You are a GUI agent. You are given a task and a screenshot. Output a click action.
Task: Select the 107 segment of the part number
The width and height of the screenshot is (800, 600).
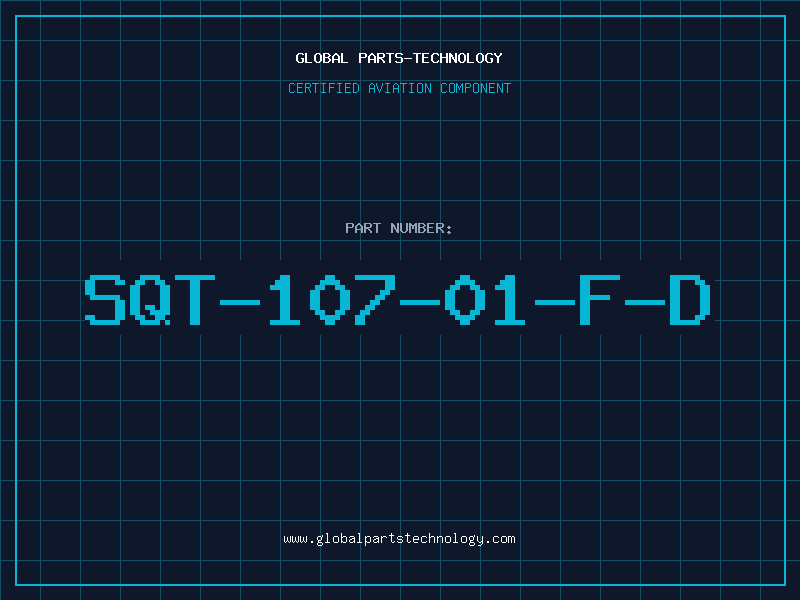coord(332,299)
